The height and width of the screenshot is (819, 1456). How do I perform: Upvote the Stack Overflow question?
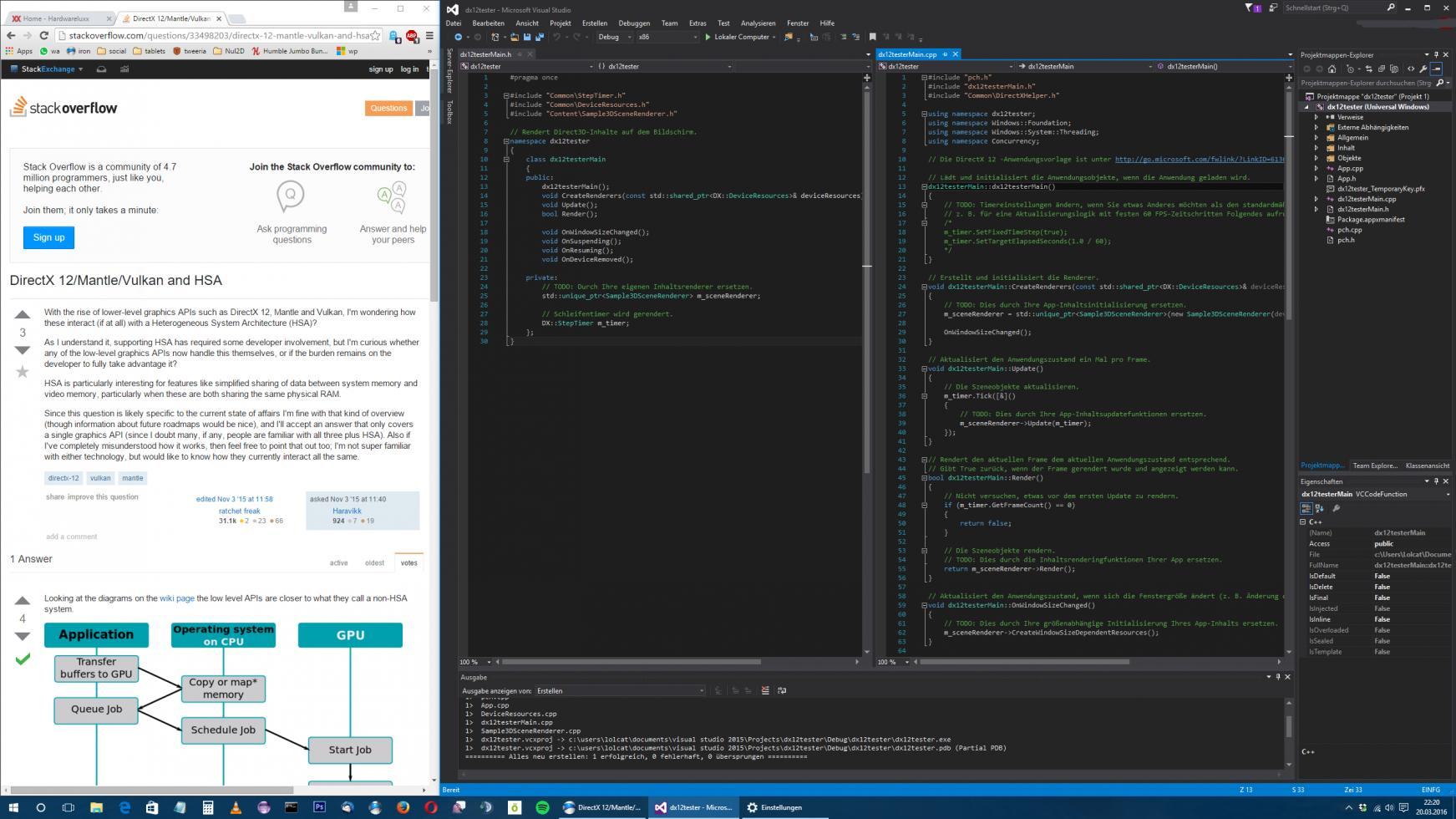23,314
